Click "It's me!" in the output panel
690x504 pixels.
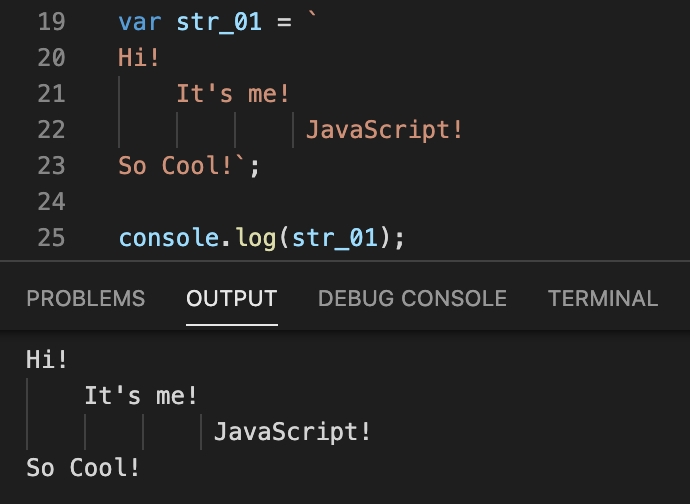pos(141,396)
